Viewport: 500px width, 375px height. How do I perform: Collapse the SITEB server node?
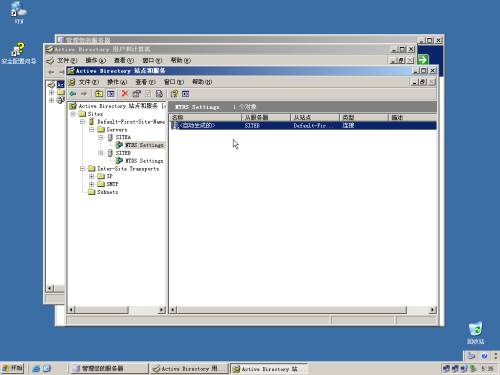(101, 153)
